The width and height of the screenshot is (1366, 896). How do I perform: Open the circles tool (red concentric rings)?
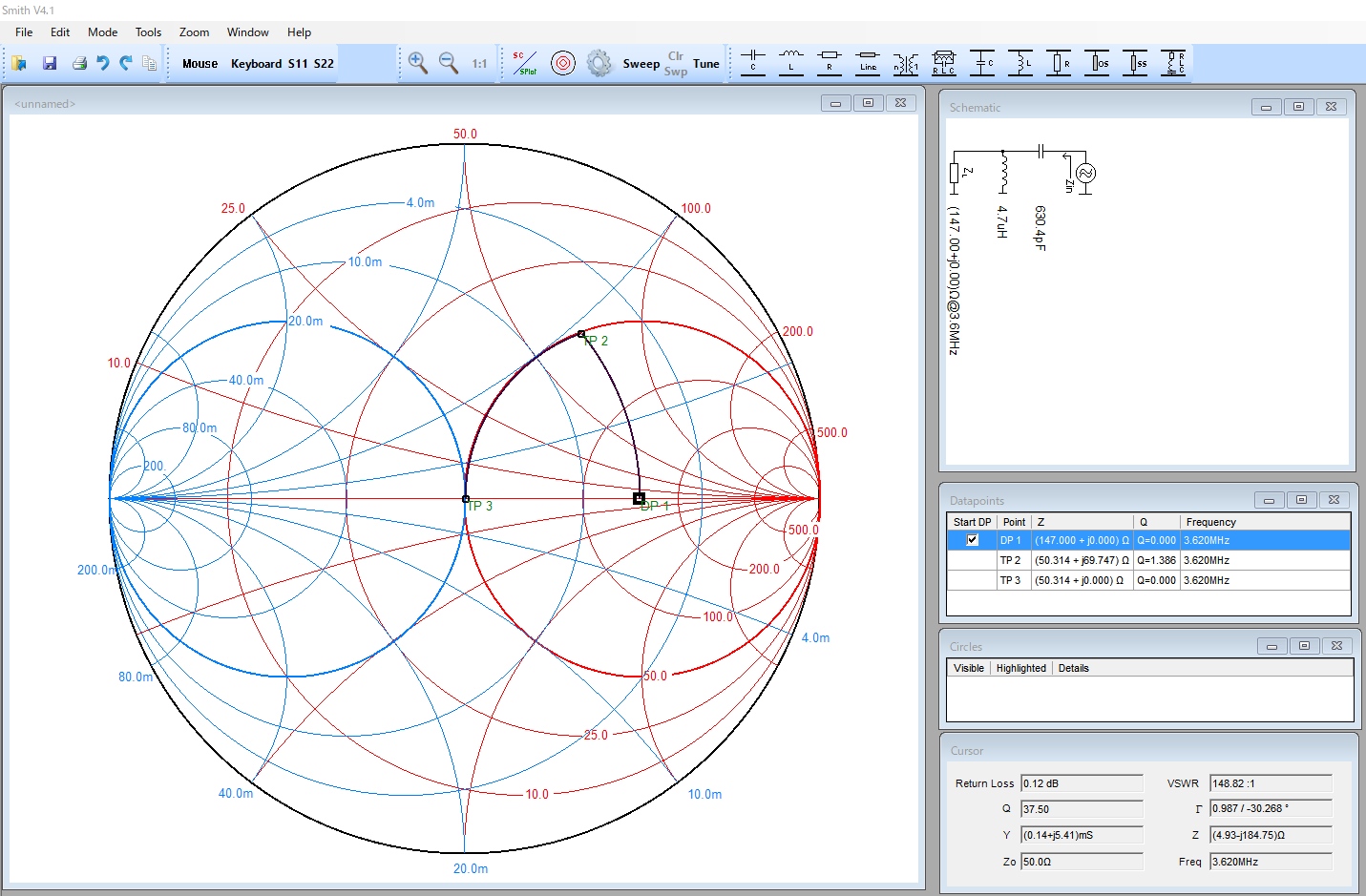tap(563, 64)
